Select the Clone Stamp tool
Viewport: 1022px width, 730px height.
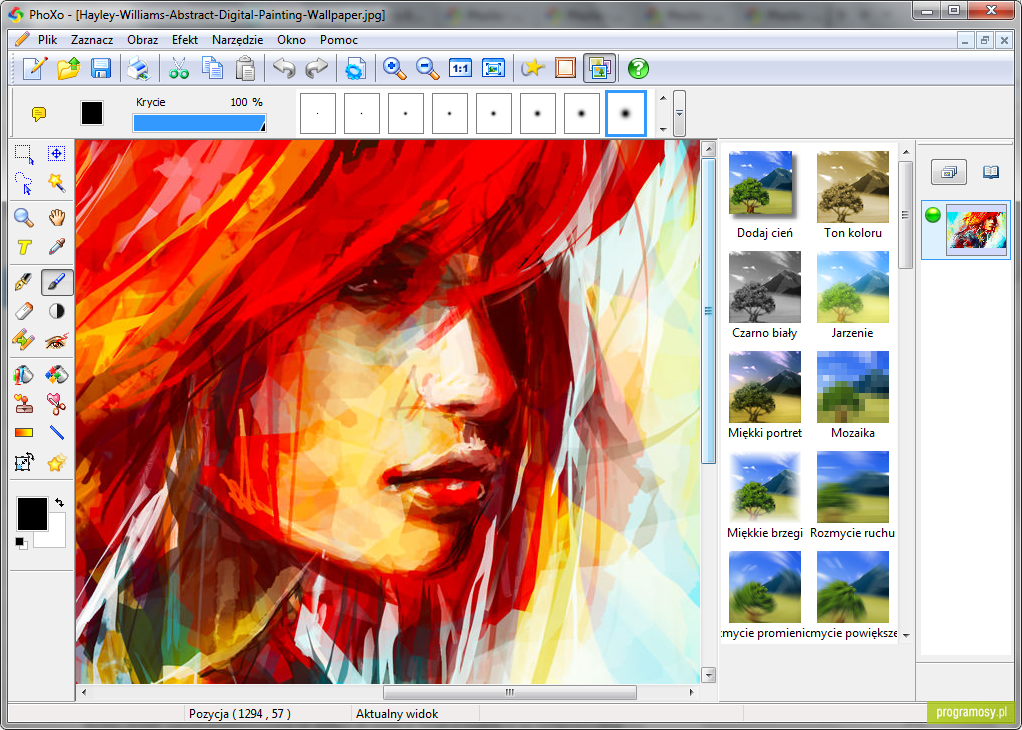[24, 404]
